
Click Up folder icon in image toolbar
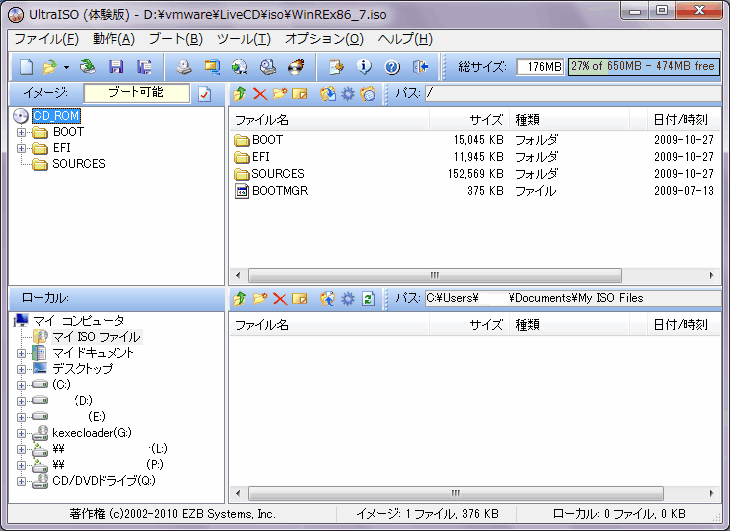point(240,94)
